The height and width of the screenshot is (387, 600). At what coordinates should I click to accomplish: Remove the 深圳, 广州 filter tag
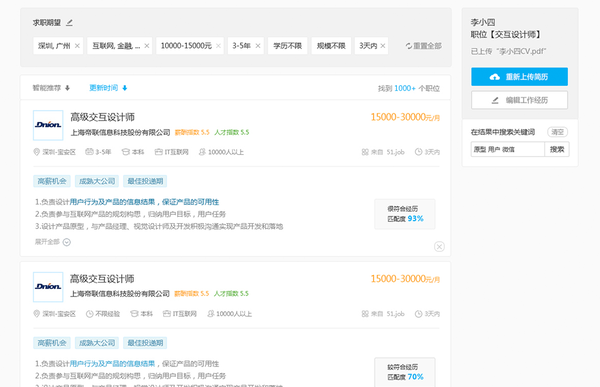(x=77, y=46)
